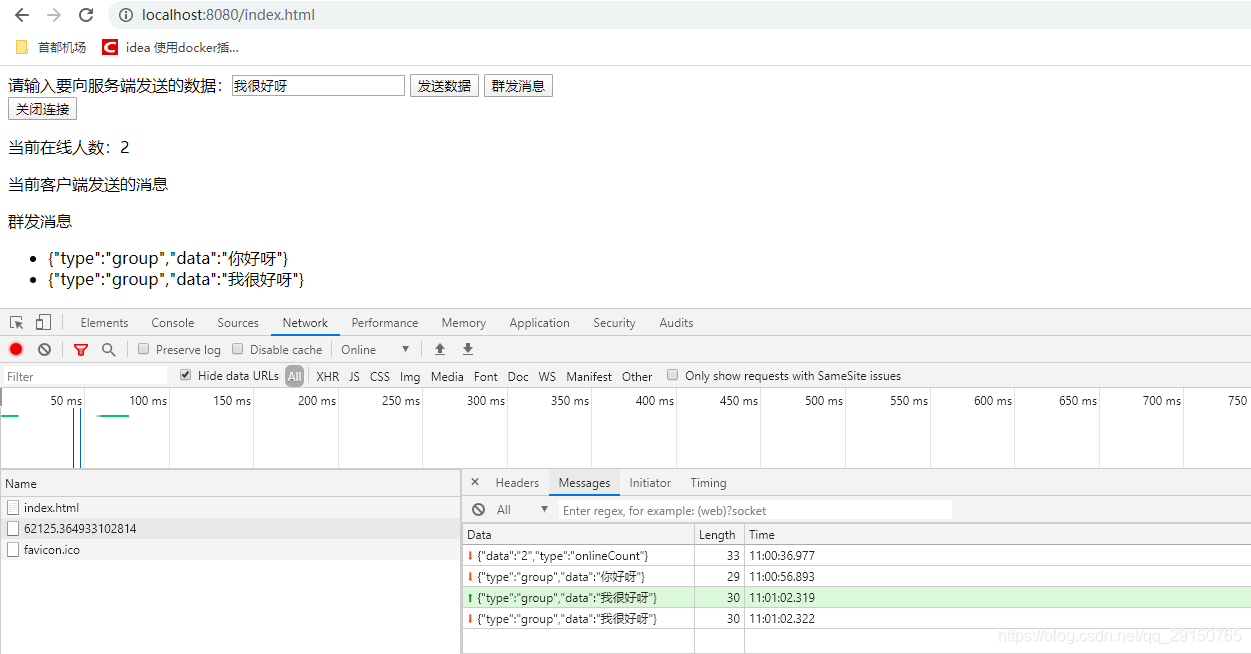
Task: Click the browser forward arrow
Action: [54, 15]
